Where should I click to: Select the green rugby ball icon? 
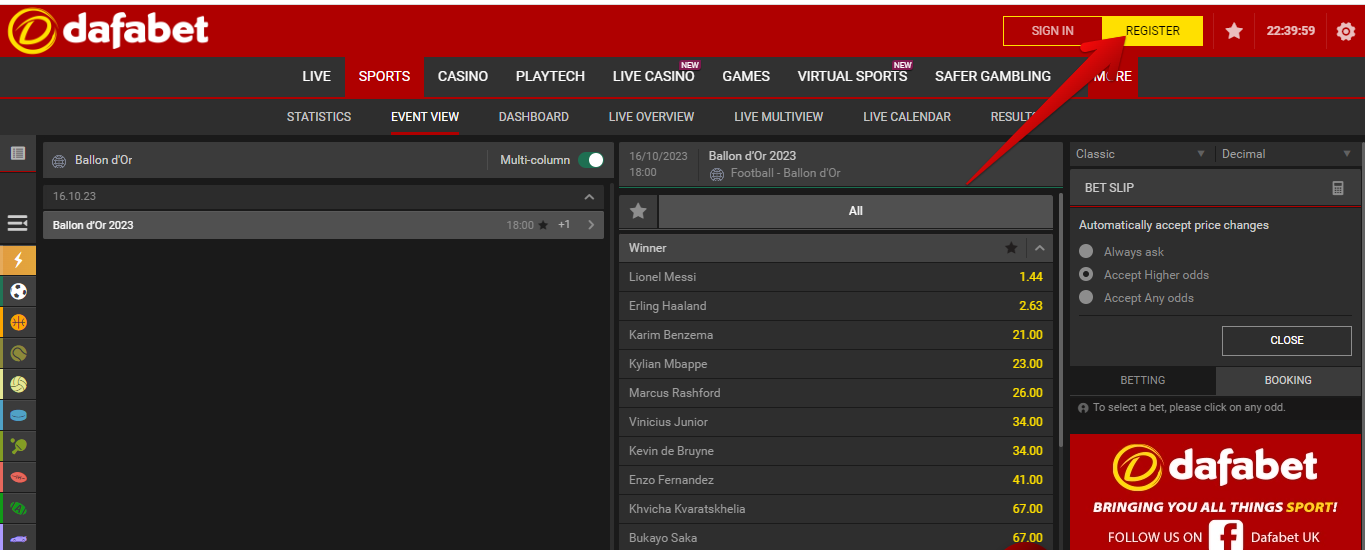(x=18, y=508)
